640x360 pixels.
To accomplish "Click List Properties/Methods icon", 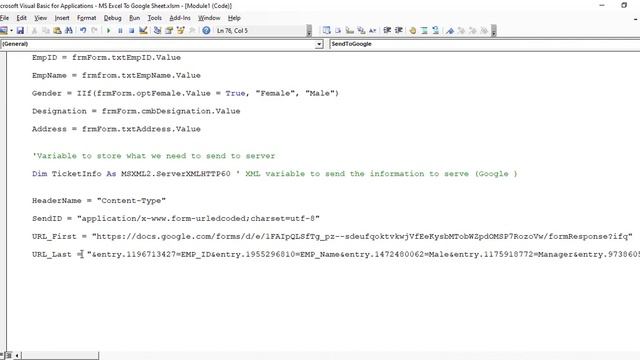I will point(327,31).
